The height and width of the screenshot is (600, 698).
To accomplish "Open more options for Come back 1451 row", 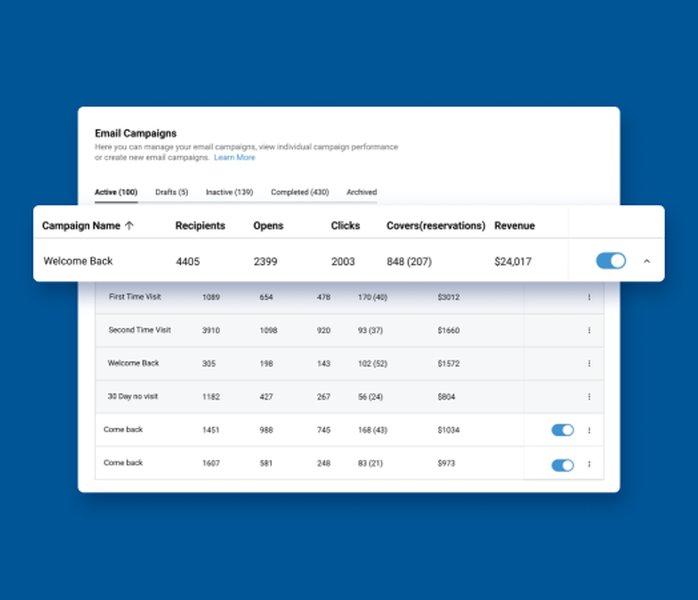I will click(x=589, y=430).
